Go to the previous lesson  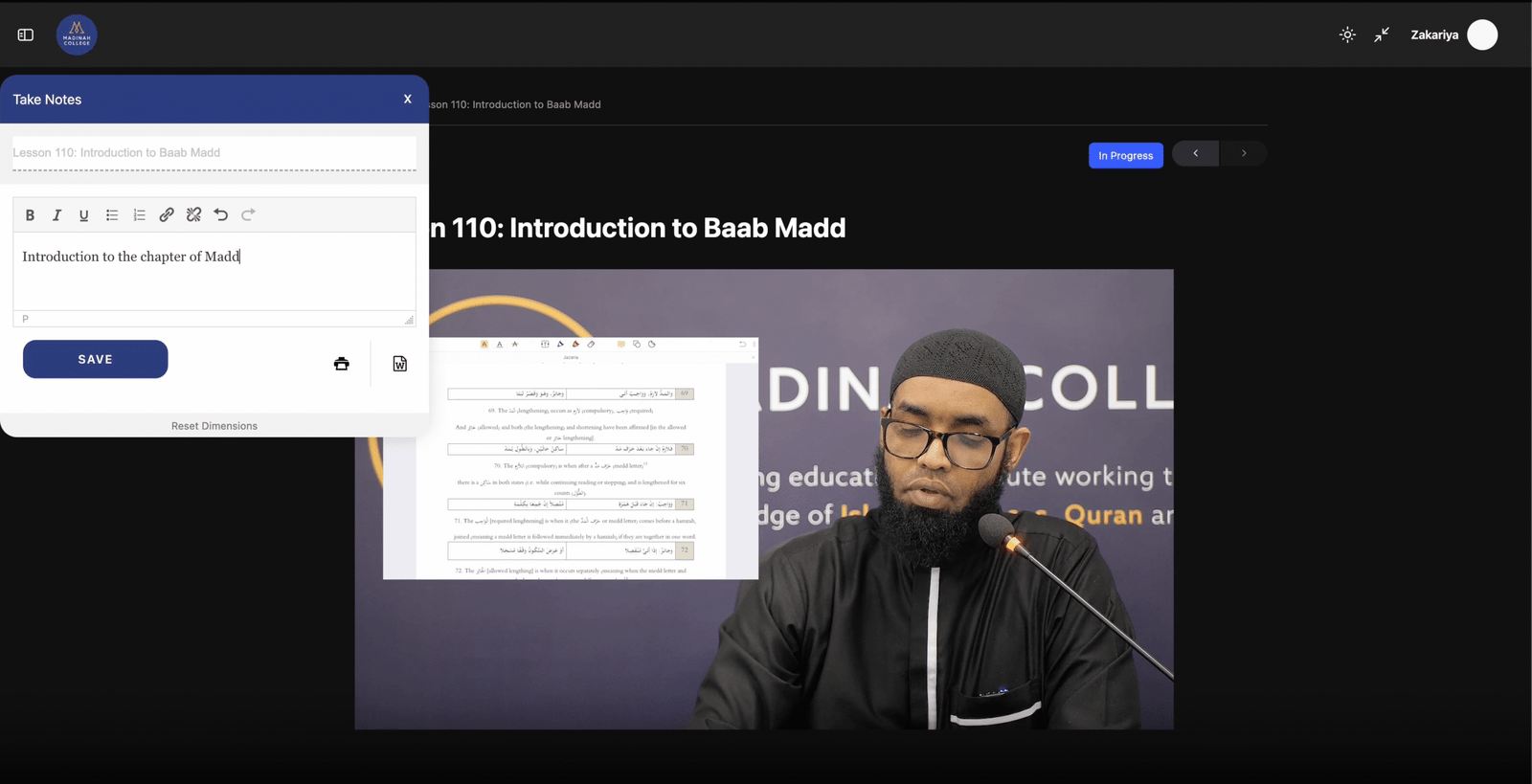pyautogui.click(x=1195, y=154)
